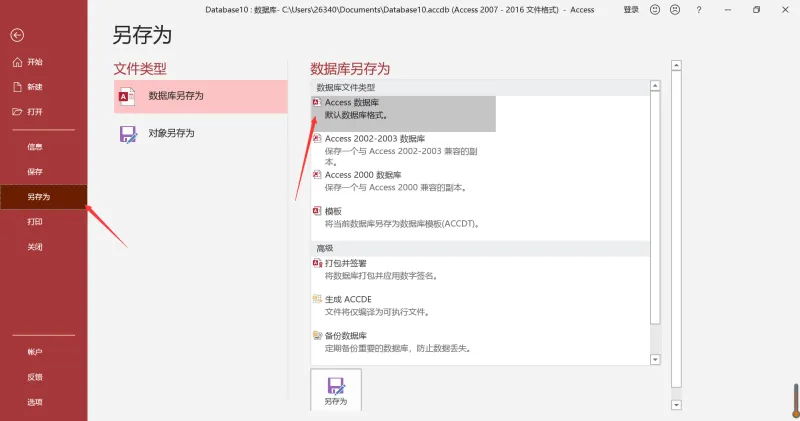This screenshot has height=421, width=800.
Task: Click the icon next to 打包并签署
Action: (x=317, y=263)
